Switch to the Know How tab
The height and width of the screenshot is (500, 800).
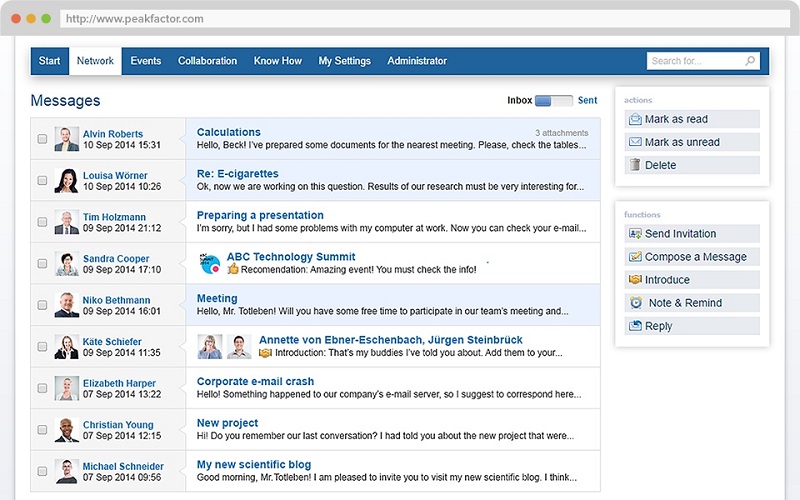pos(278,61)
